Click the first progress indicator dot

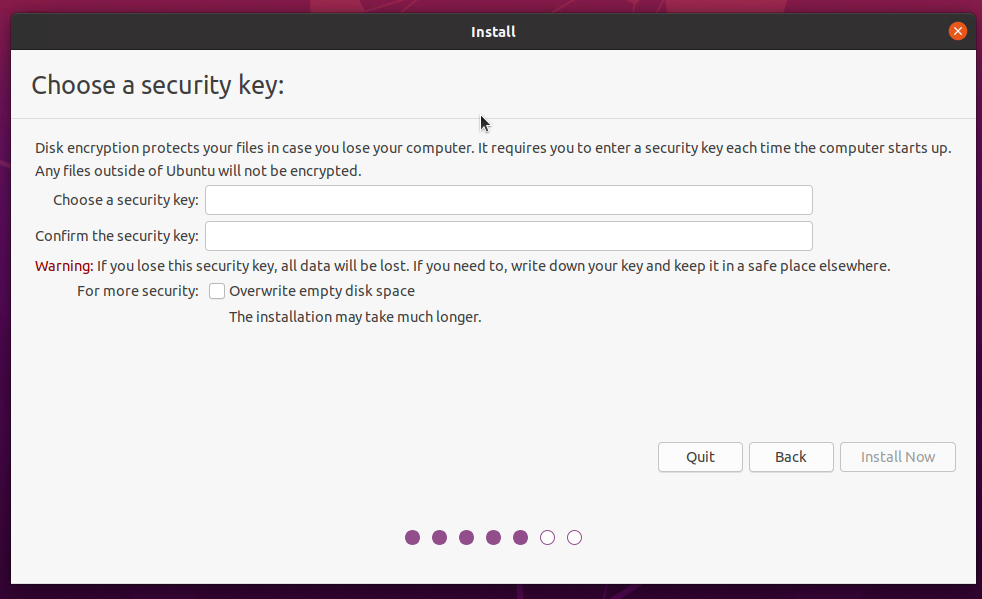click(x=412, y=537)
